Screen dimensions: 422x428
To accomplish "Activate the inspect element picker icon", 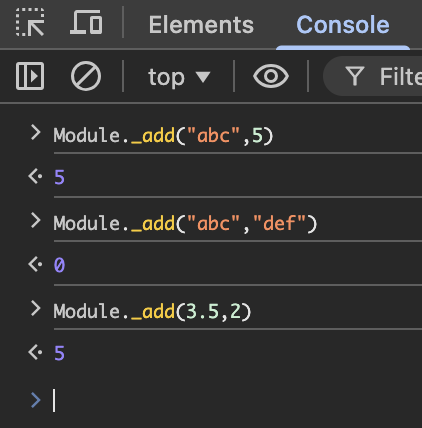I will (30, 22).
